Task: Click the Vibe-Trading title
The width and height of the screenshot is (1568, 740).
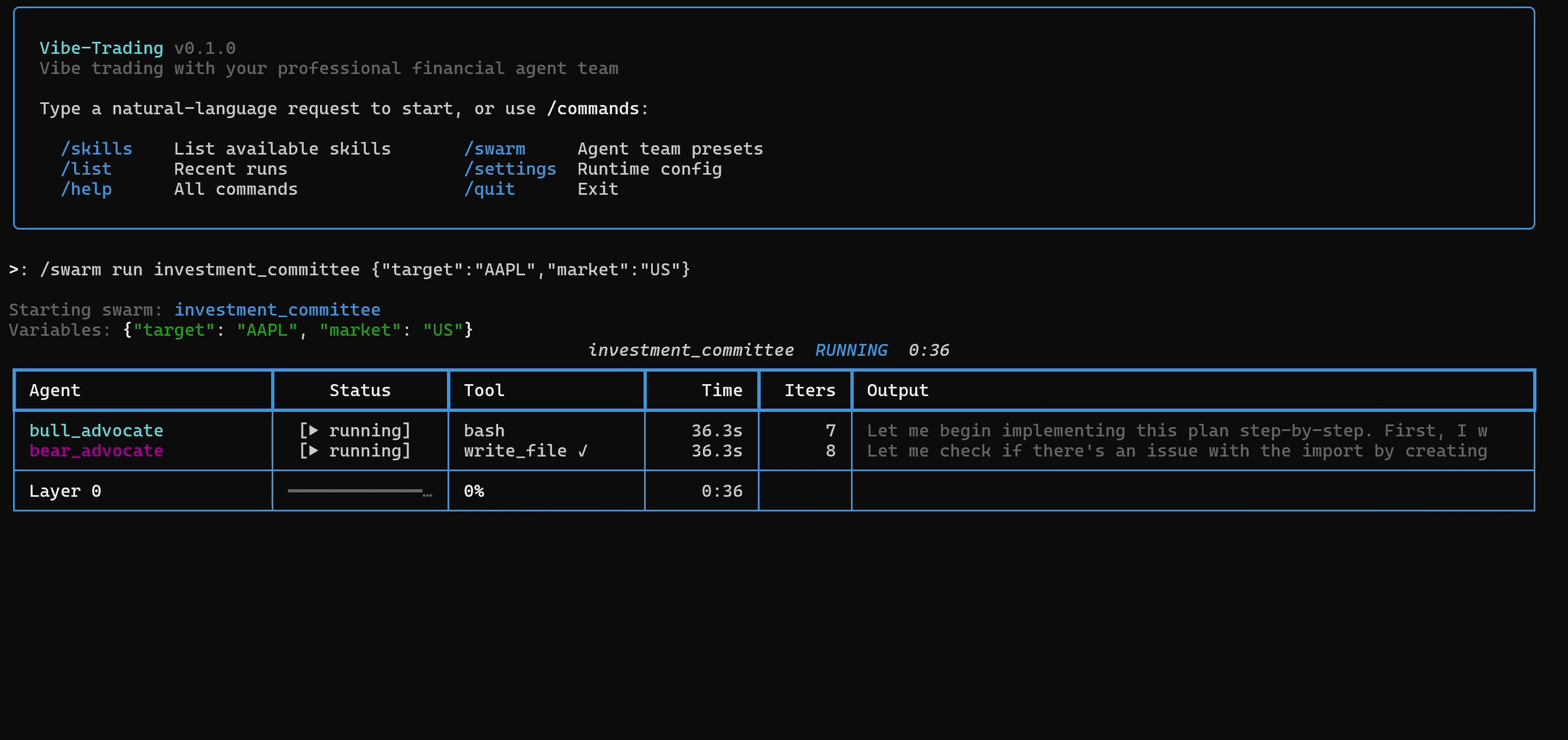Action: [x=101, y=48]
